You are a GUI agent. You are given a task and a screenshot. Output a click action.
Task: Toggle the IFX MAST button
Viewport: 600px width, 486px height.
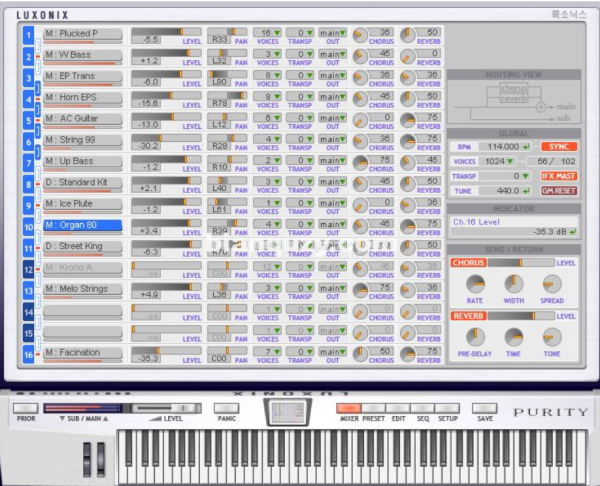[560, 175]
